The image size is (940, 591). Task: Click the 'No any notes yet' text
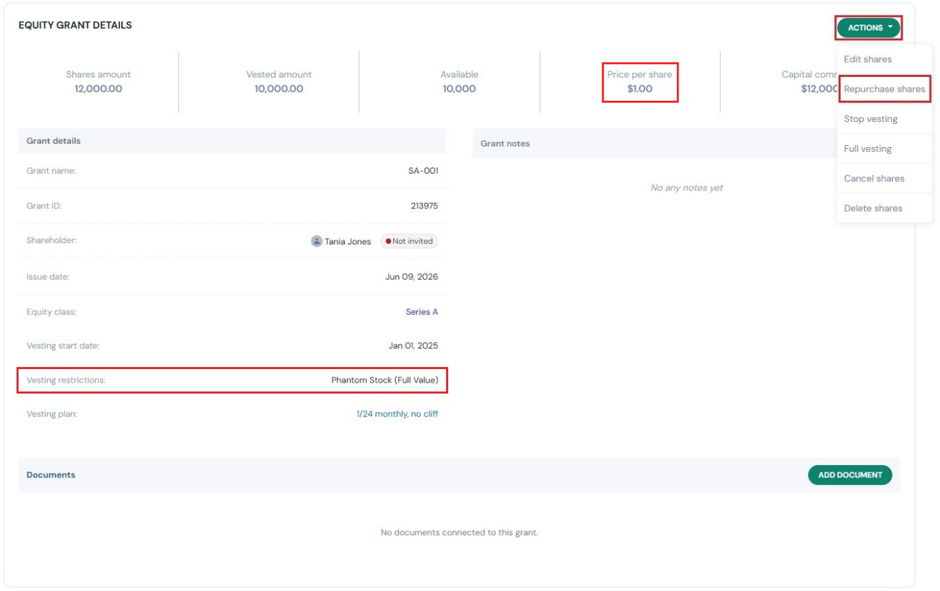[686, 188]
